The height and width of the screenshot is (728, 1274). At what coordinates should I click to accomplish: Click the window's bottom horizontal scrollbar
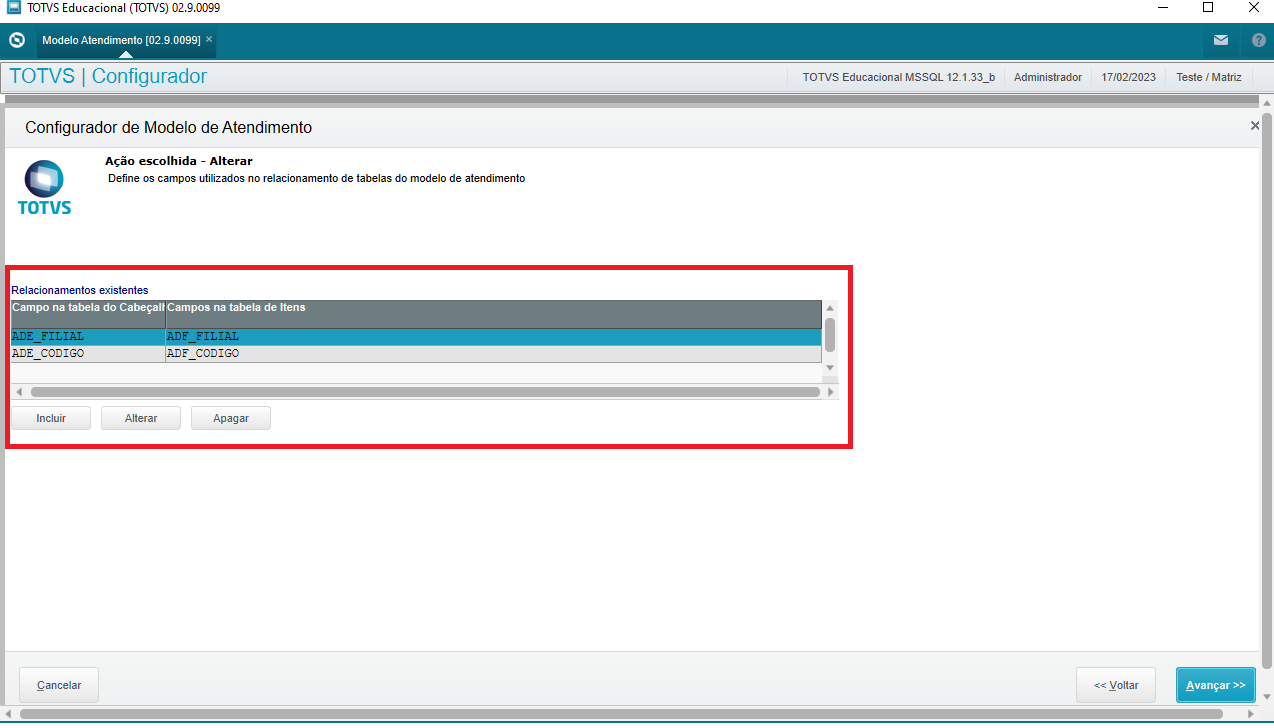tap(620, 714)
